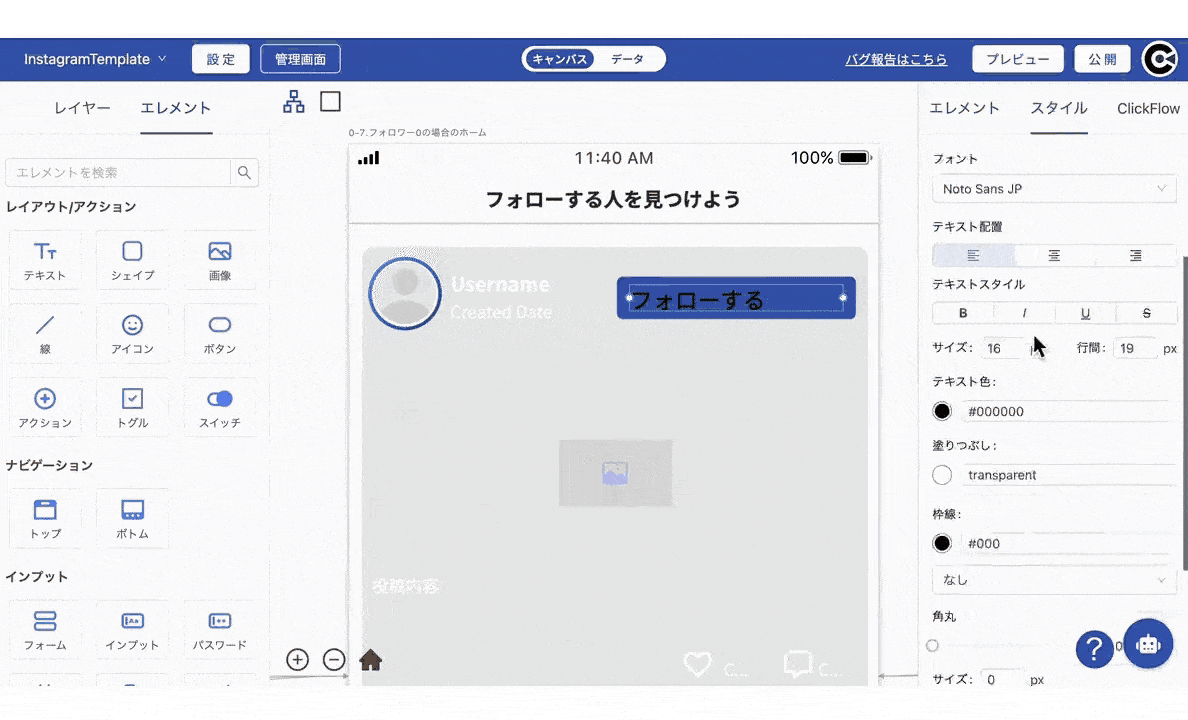1188x720 pixels.
Task: Enable underline text style
Action: pos(1085,313)
